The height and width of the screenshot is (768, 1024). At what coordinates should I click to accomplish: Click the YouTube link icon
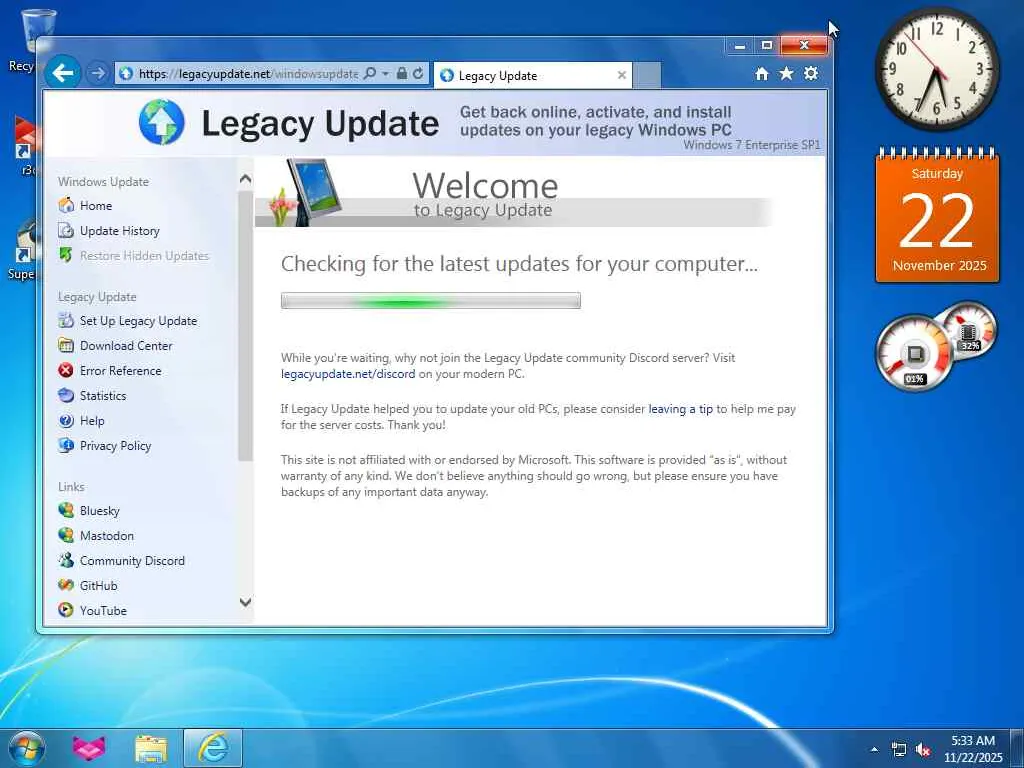pyautogui.click(x=66, y=610)
